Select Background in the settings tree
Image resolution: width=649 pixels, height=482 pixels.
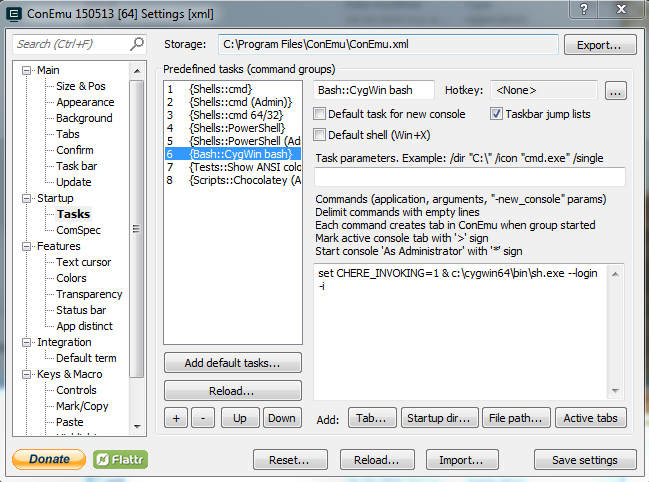pos(84,118)
